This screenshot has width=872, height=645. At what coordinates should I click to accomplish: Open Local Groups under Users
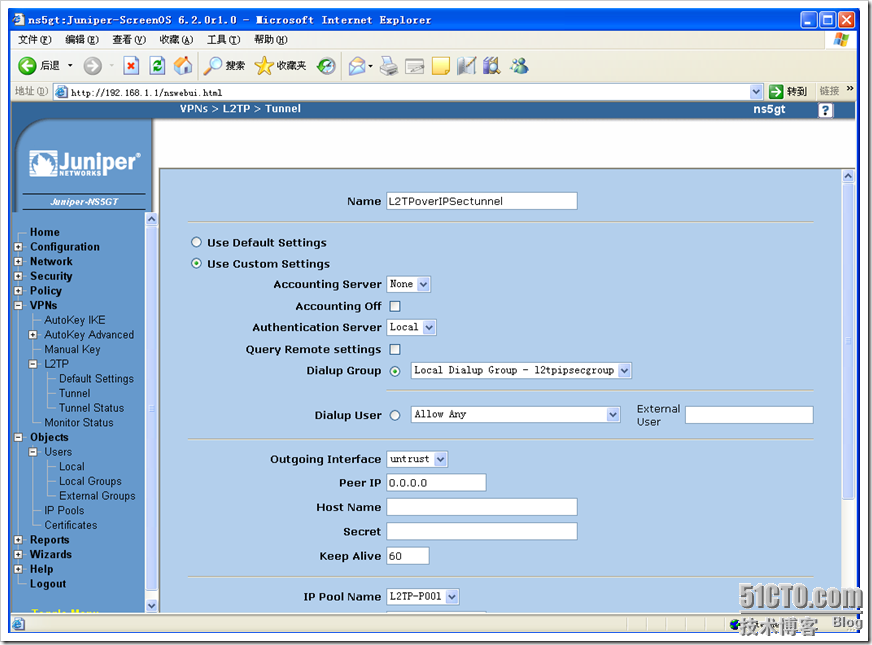[90, 482]
